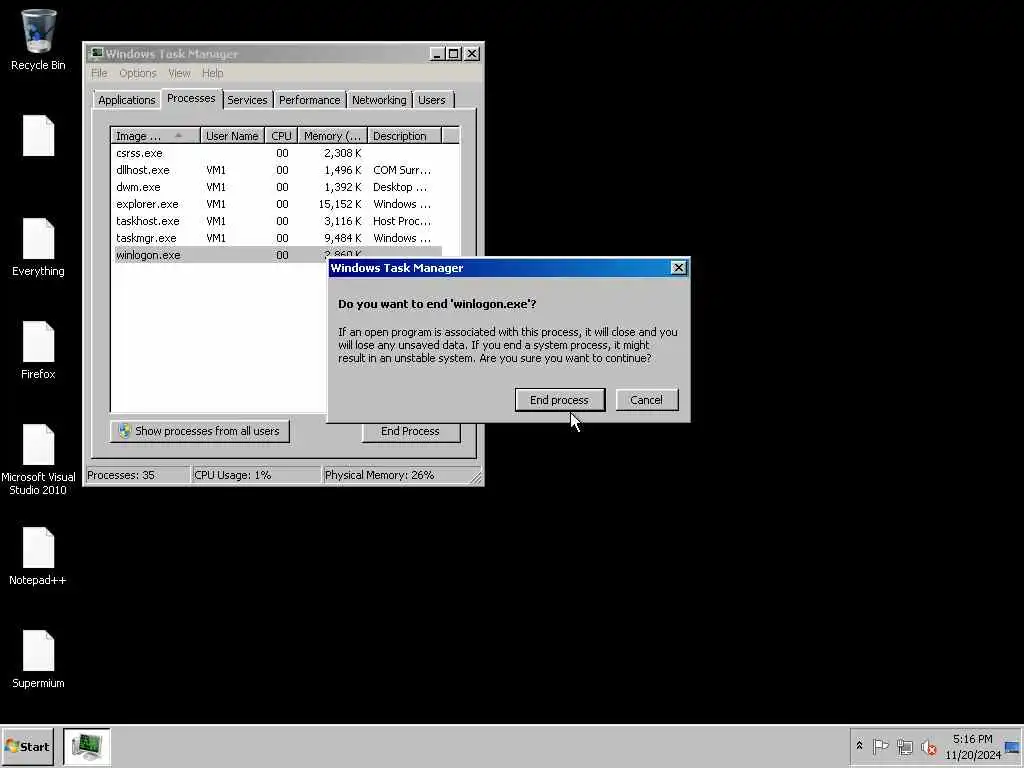Select the Notepad++ desktop icon
1024x768 pixels.
[38, 556]
